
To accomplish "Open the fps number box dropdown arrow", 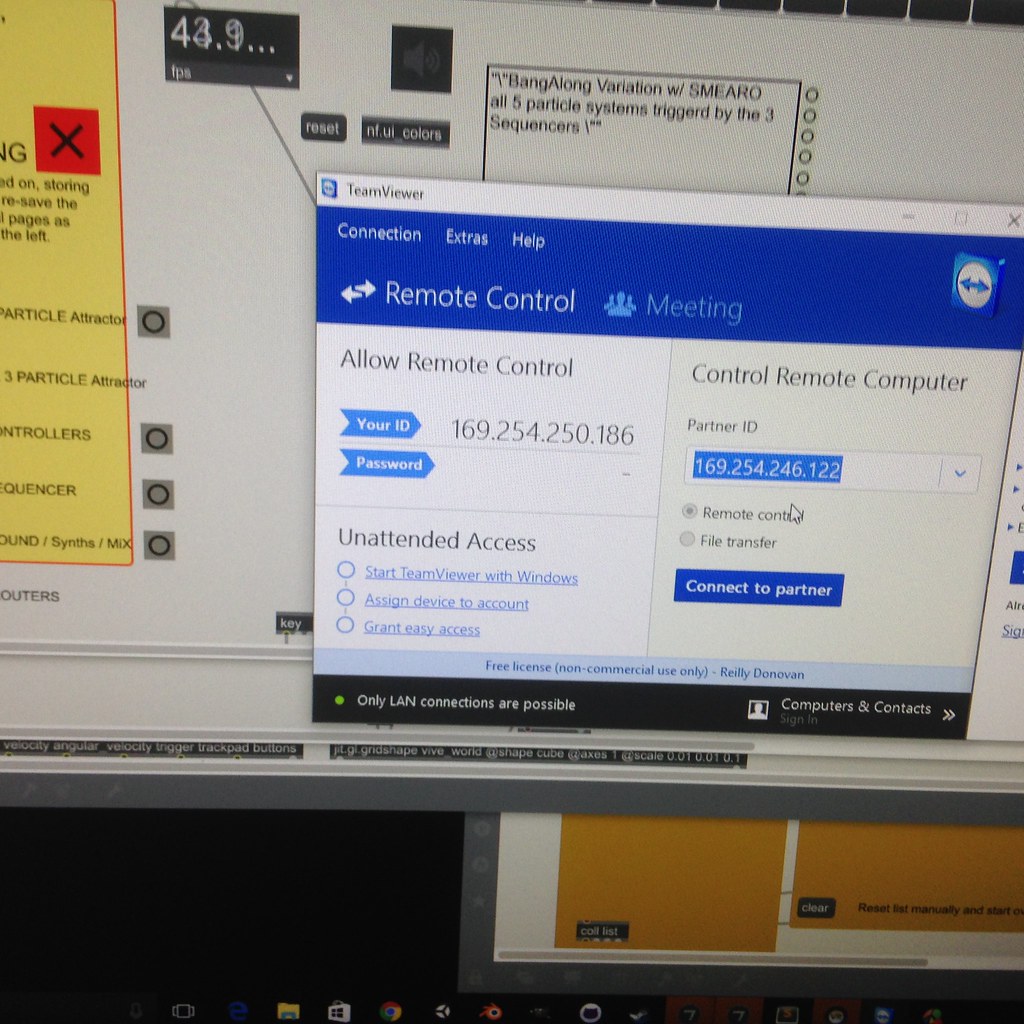I will (289, 78).
